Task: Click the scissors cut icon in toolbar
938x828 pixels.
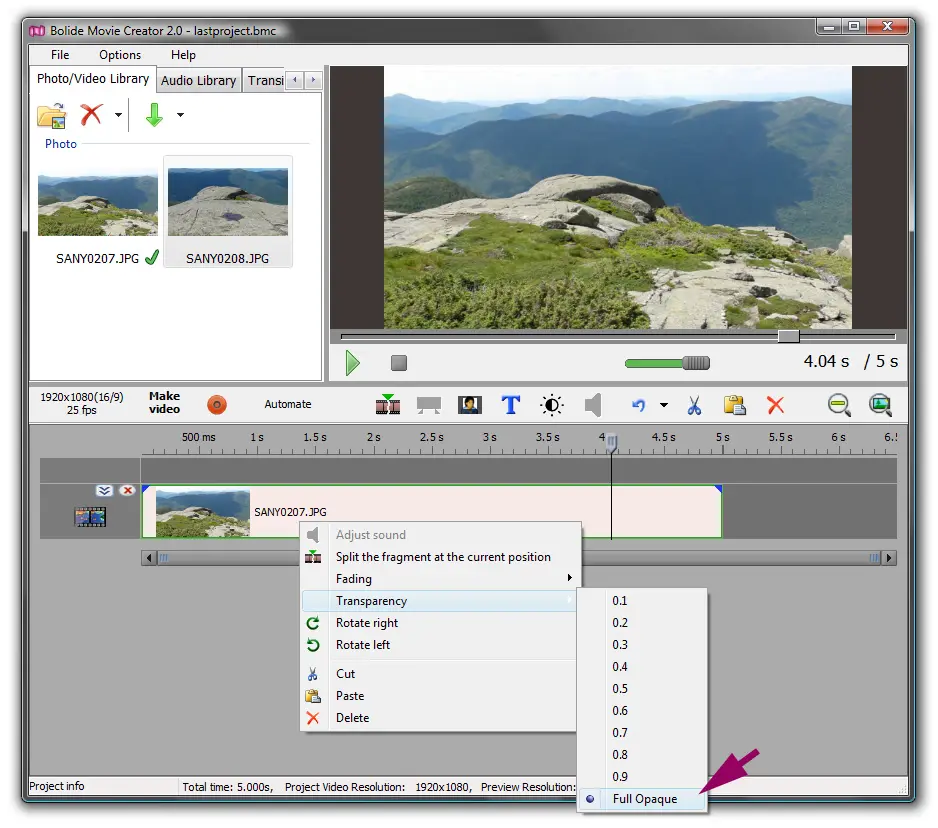Action: (x=694, y=405)
